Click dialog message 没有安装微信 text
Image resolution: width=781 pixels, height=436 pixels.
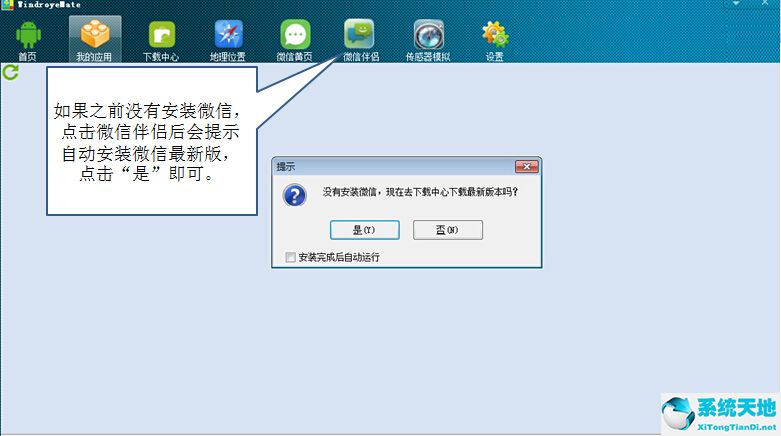click(x=420, y=192)
